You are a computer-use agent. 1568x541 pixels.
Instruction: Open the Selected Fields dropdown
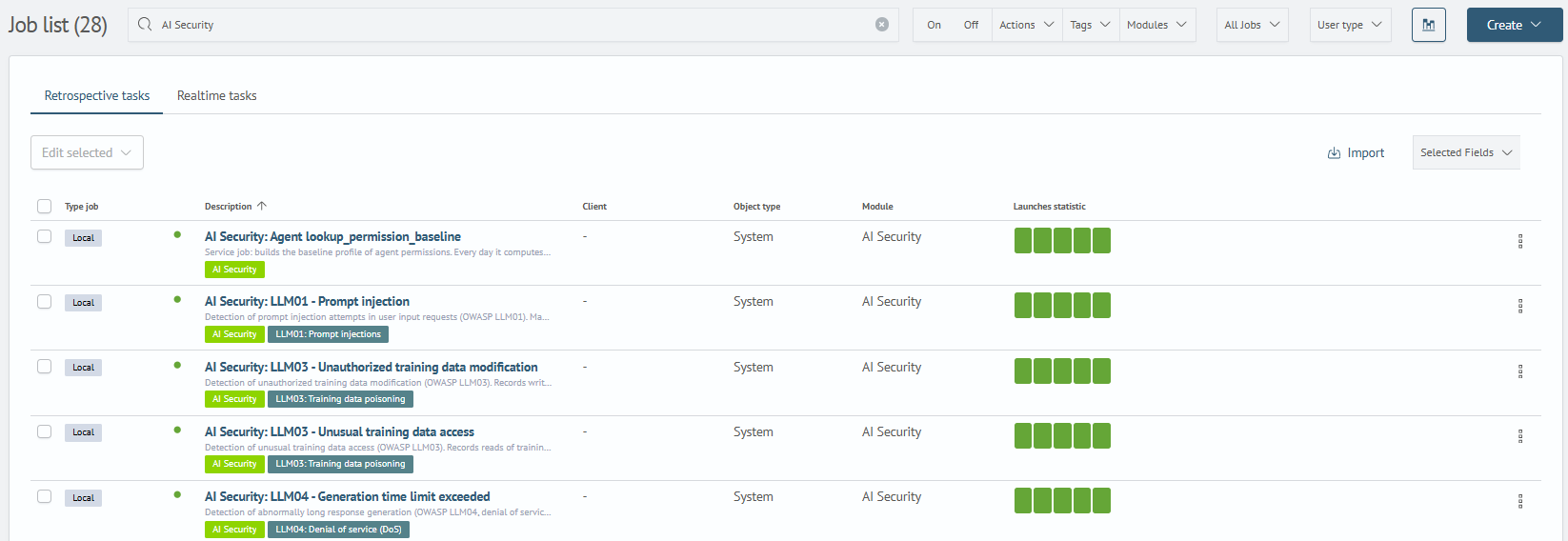click(x=1466, y=152)
